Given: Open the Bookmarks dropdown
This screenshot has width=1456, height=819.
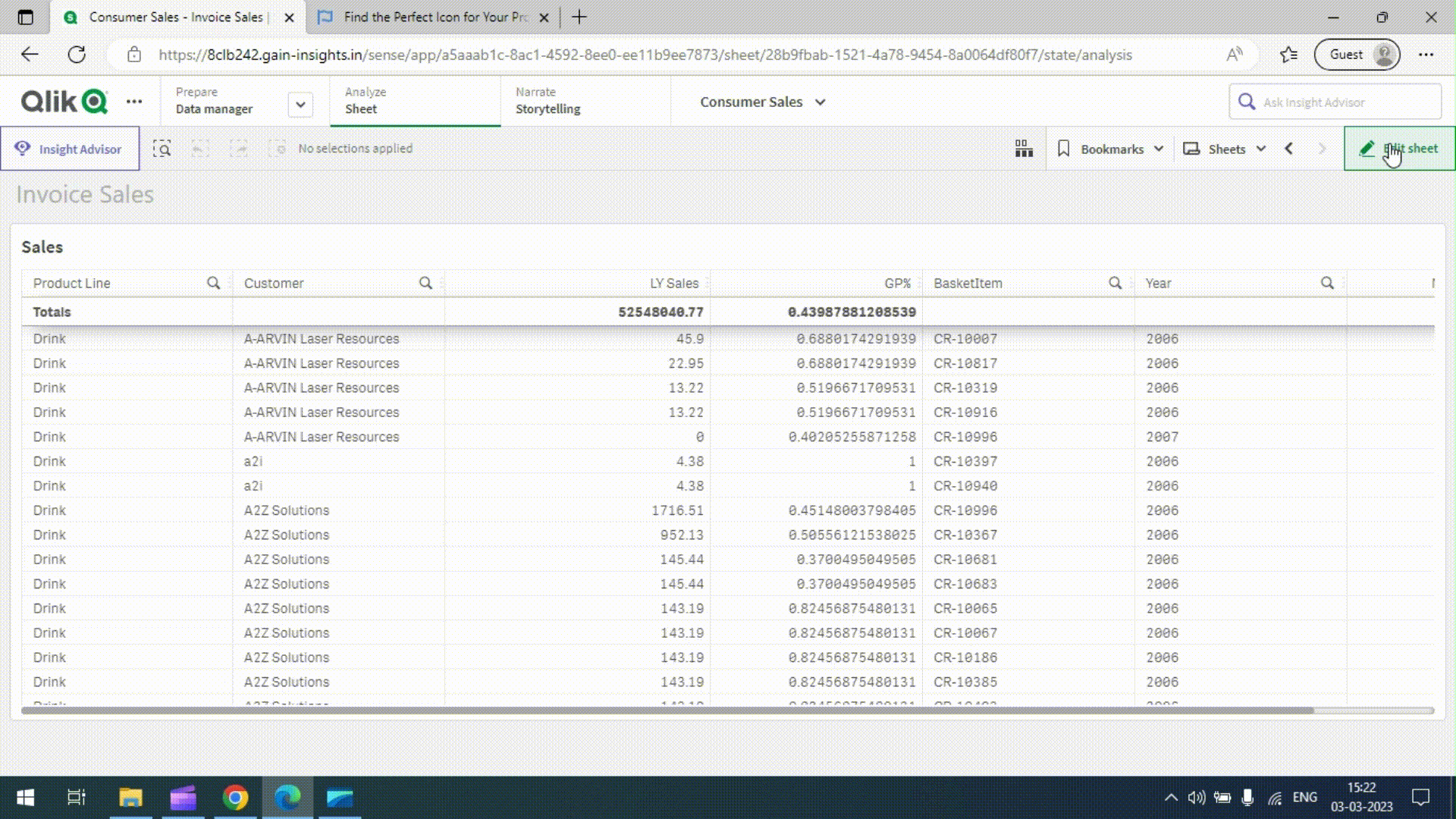Looking at the screenshot, I should click(x=1110, y=149).
